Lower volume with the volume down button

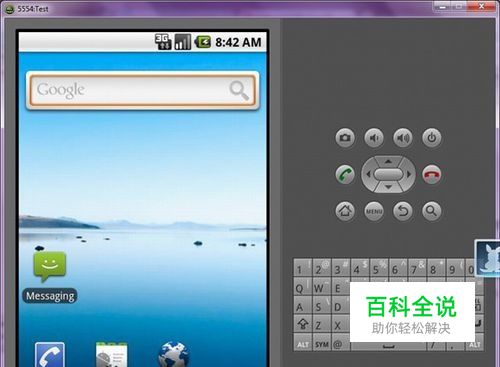(x=374, y=138)
